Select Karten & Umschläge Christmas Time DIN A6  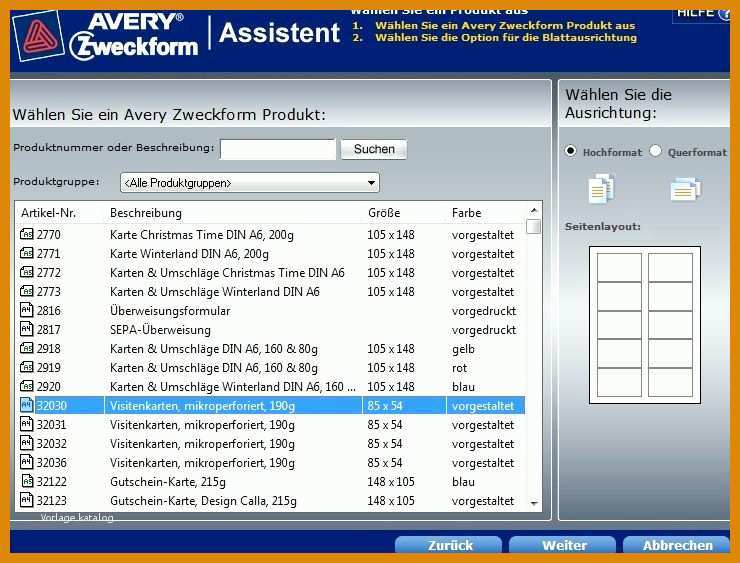click(x=227, y=272)
